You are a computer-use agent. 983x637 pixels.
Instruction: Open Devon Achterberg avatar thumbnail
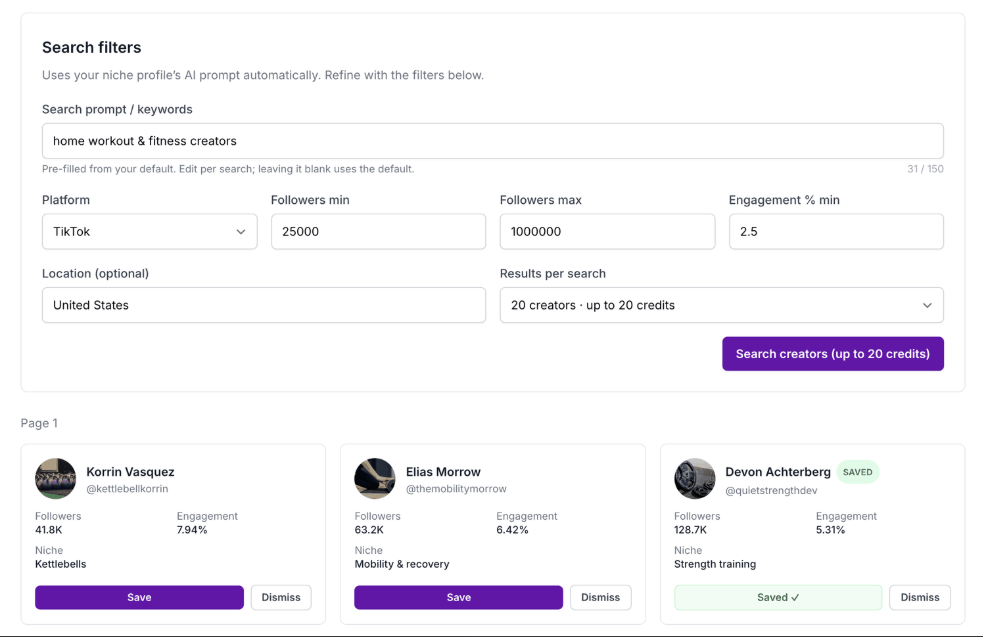(x=695, y=478)
